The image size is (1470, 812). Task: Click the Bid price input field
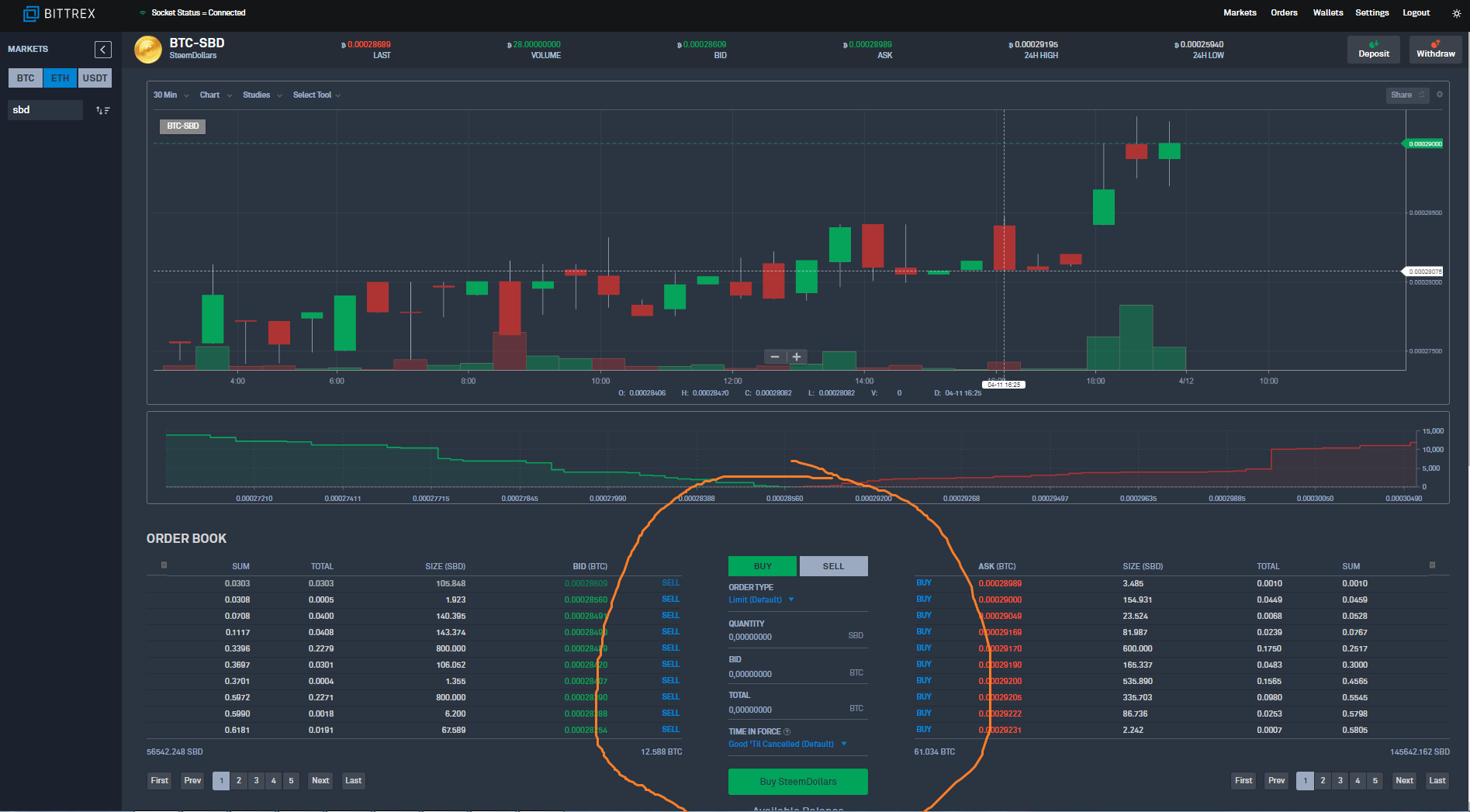tap(797, 673)
